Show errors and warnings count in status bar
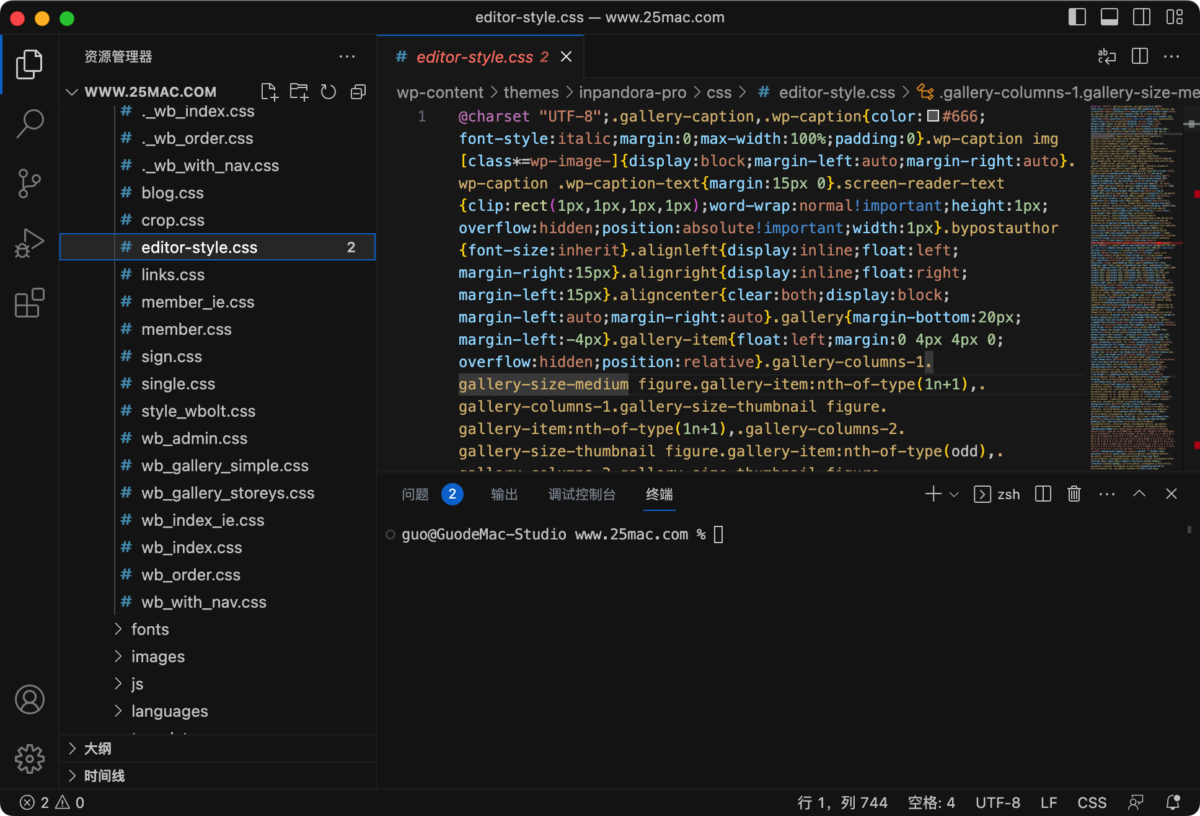 pos(52,803)
